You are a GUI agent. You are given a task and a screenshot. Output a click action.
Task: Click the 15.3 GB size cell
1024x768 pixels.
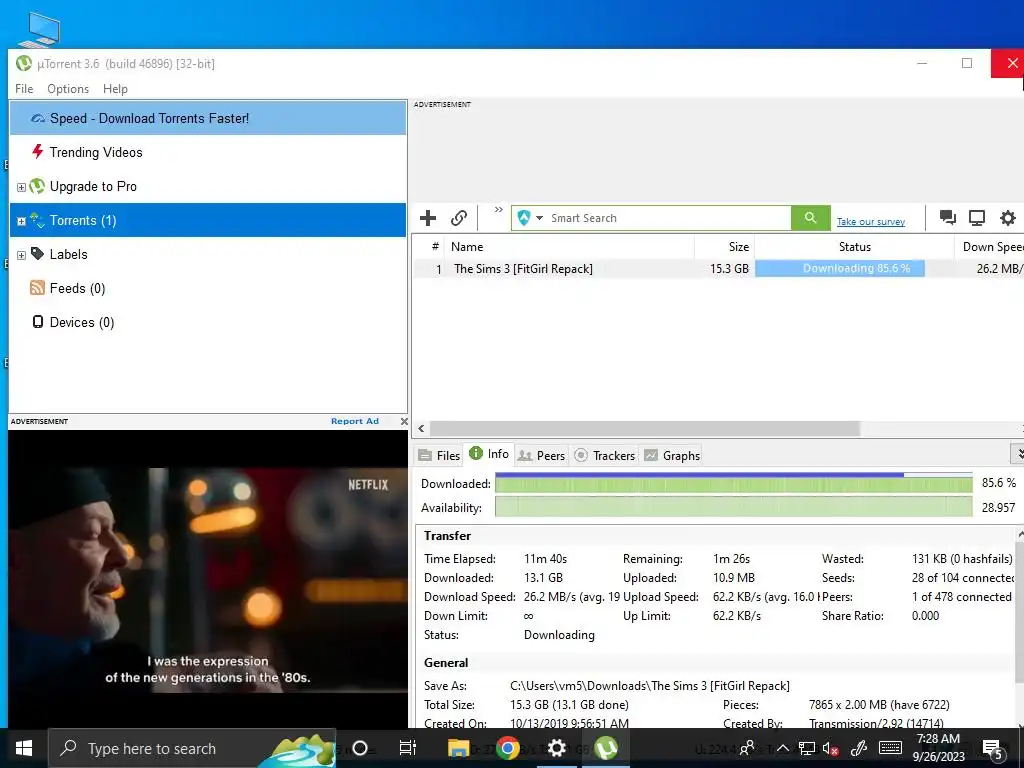(729, 268)
